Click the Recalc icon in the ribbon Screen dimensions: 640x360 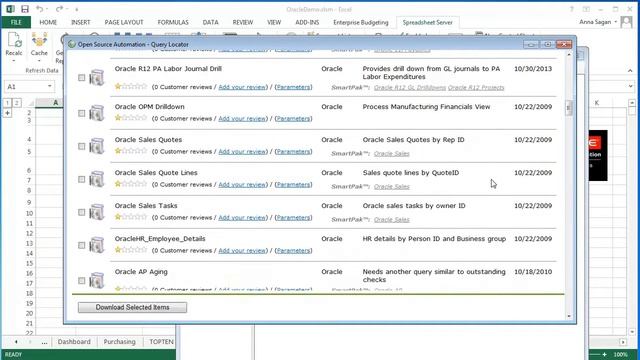pos(14,40)
